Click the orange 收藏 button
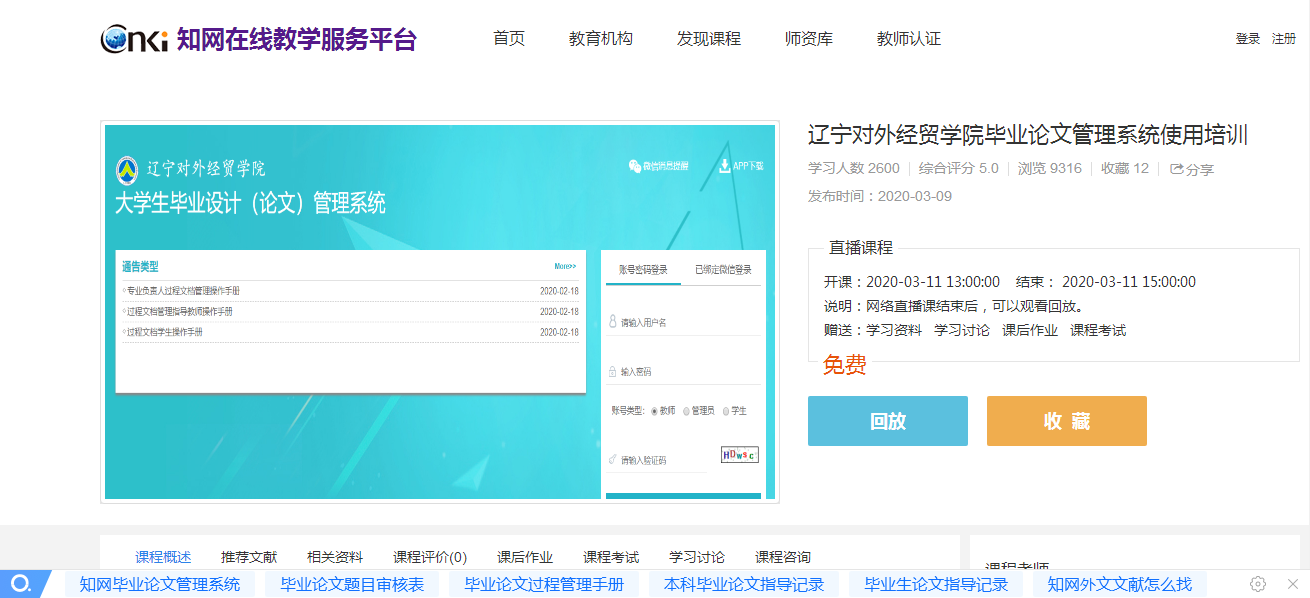The image size is (1310, 598). tap(1067, 421)
